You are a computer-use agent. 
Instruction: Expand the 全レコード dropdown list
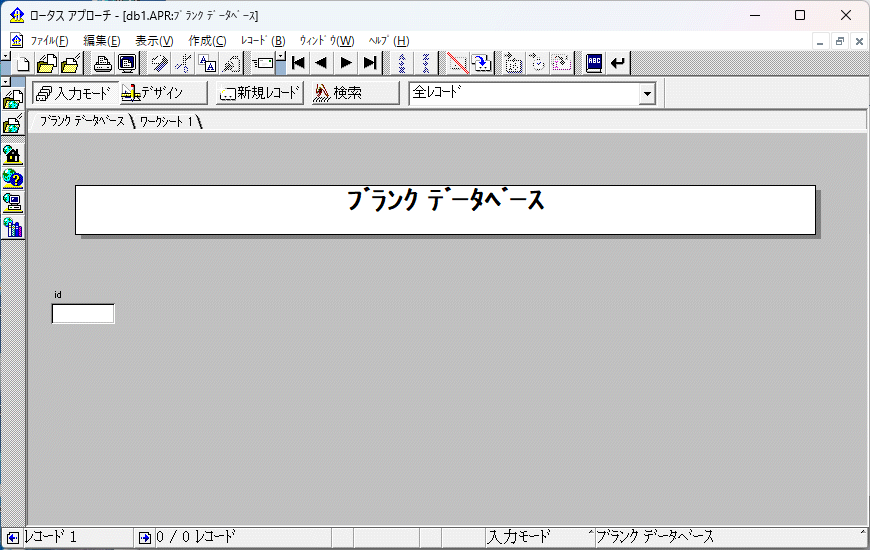click(x=647, y=93)
